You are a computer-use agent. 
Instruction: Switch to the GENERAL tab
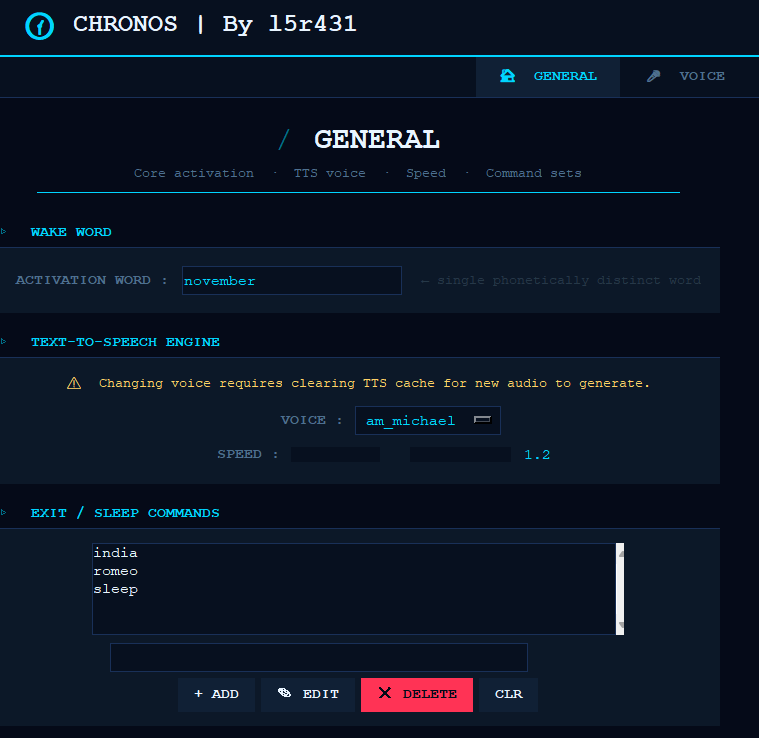(x=547, y=76)
